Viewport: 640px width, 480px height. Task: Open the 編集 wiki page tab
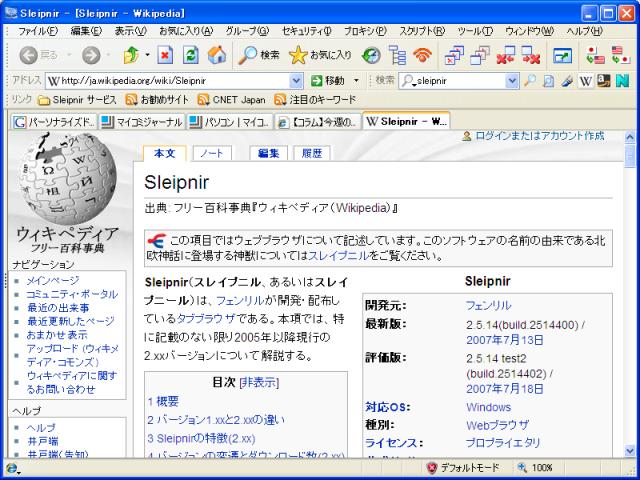268,153
